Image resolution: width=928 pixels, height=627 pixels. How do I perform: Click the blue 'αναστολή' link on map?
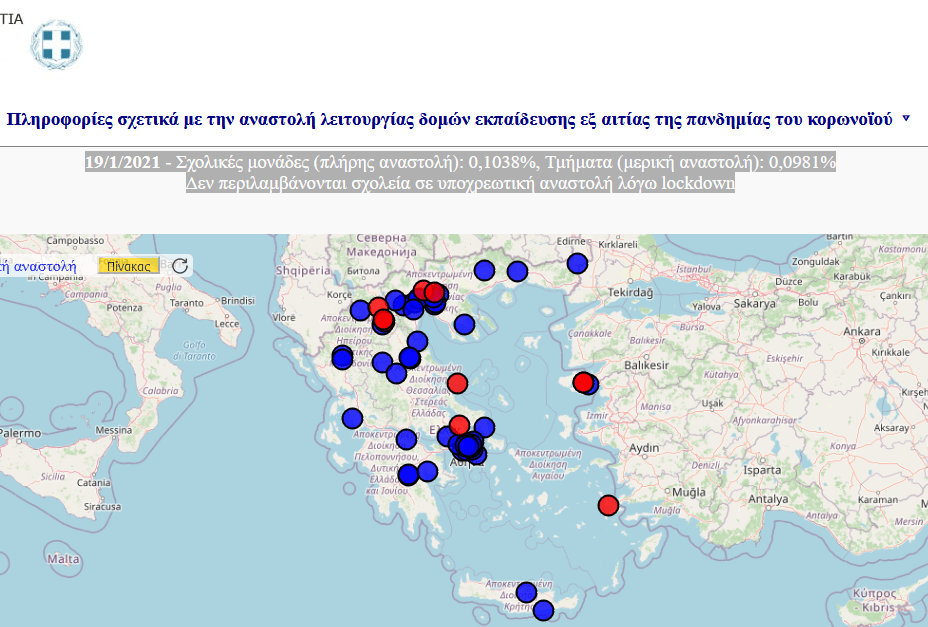coord(40,265)
